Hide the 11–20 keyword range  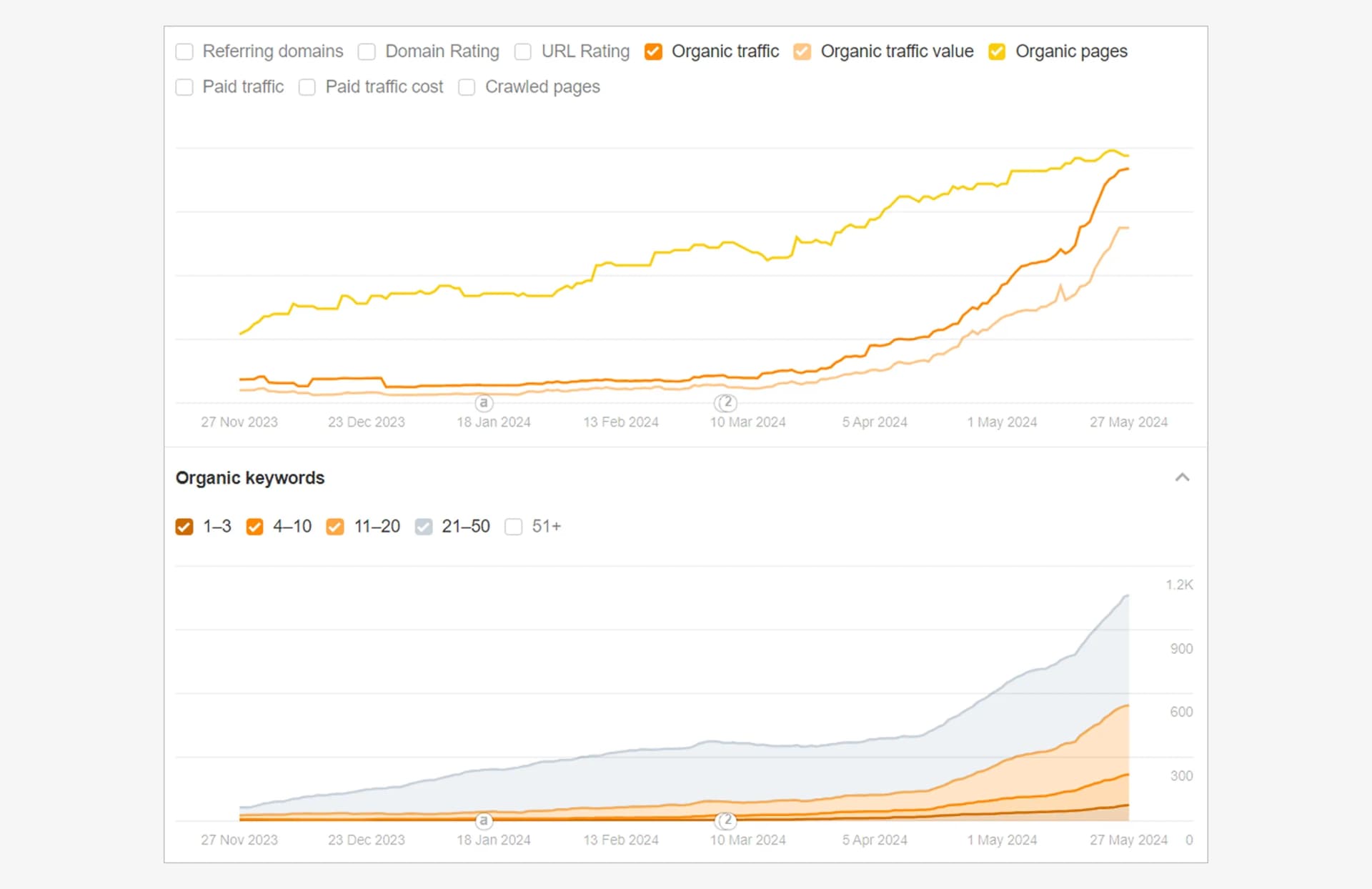point(334,527)
